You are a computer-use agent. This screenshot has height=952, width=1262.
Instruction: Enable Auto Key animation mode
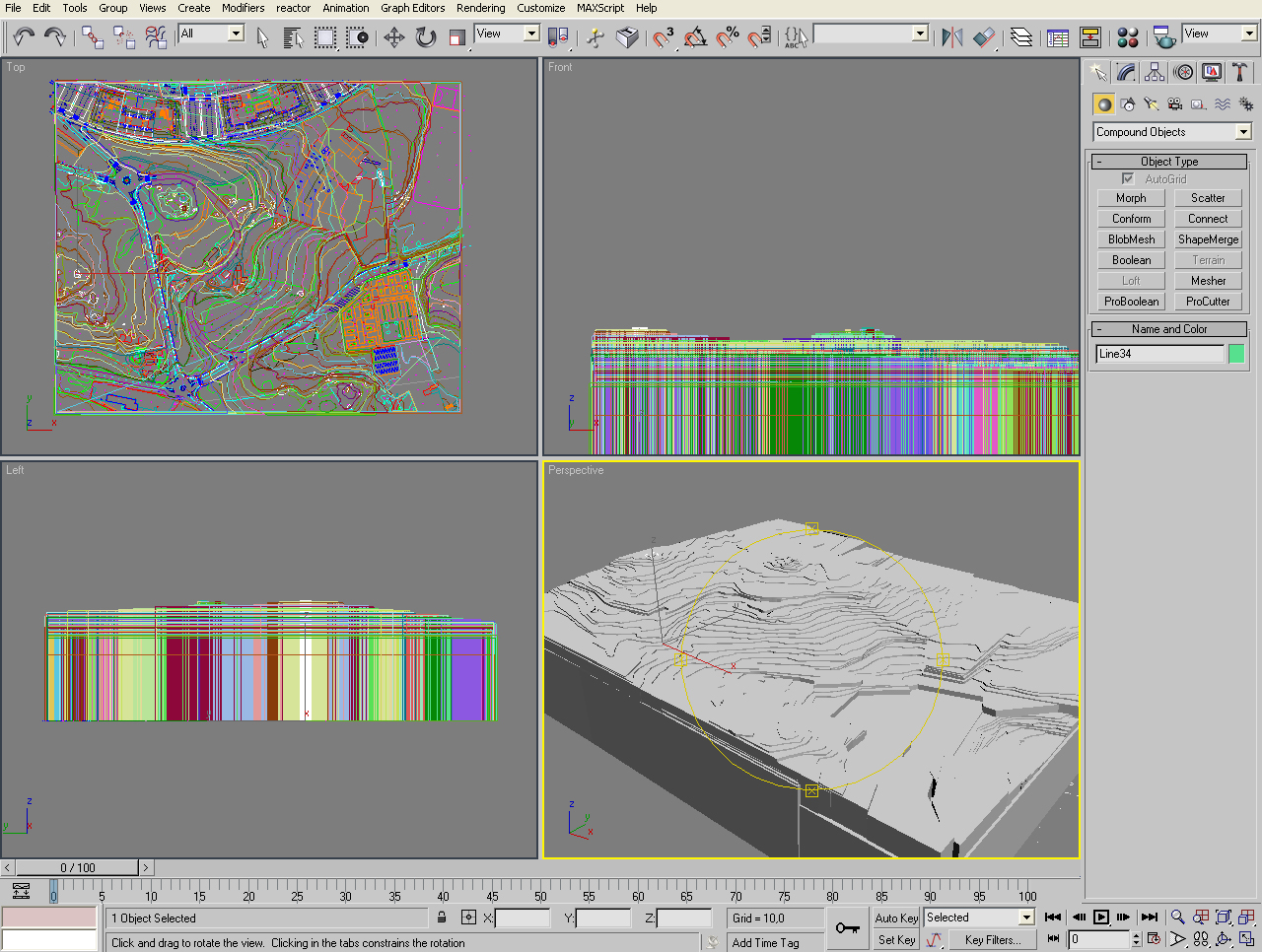(x=896, y=918)
